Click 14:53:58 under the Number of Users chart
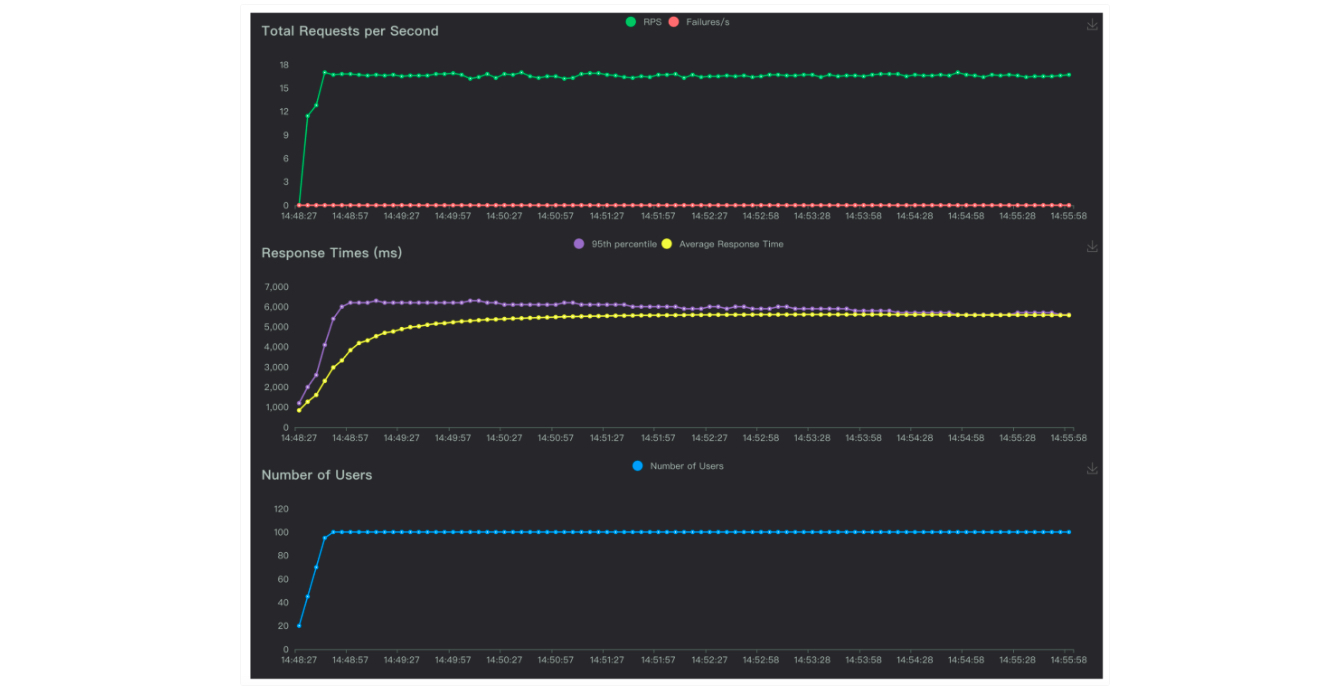This screenshot has height=686, width=1326. 863,659
